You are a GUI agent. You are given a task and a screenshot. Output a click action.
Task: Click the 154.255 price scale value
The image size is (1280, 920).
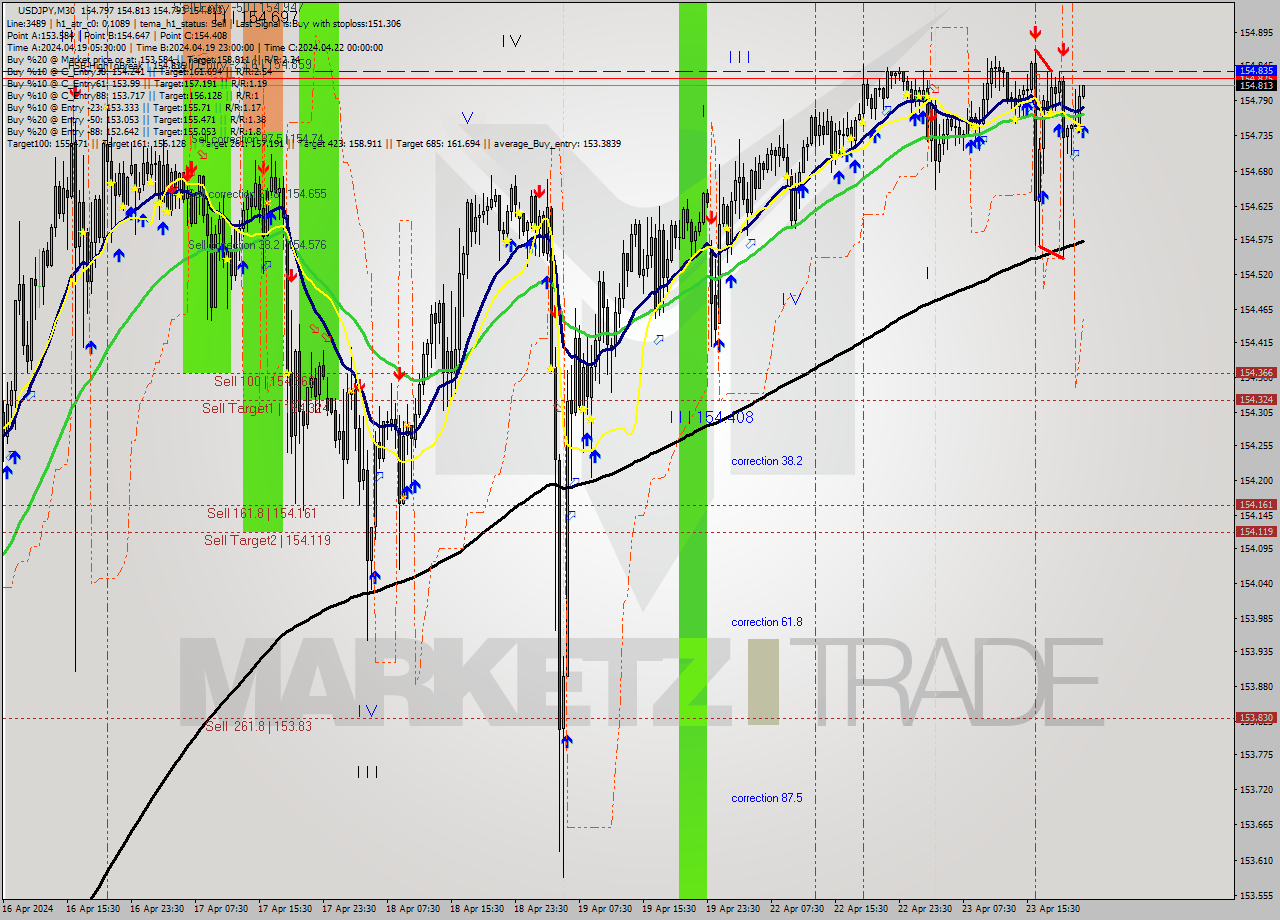click(1256, 446)
